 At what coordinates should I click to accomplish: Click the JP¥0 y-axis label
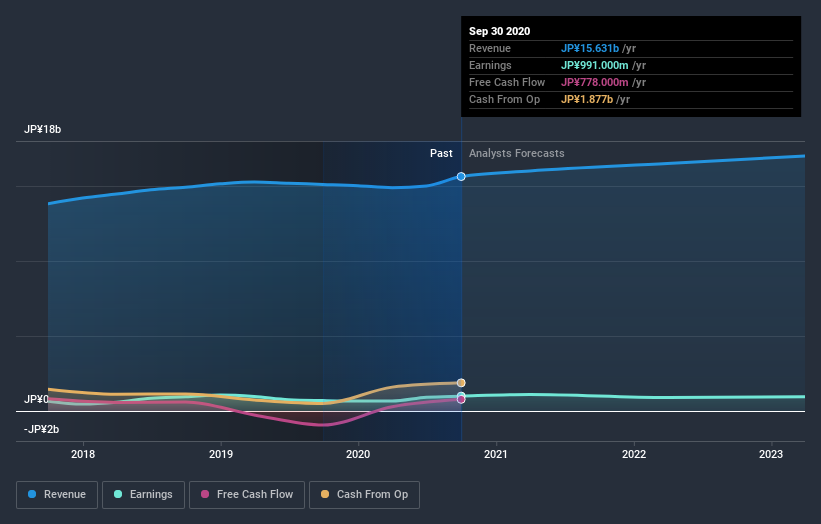pos(36,399)
